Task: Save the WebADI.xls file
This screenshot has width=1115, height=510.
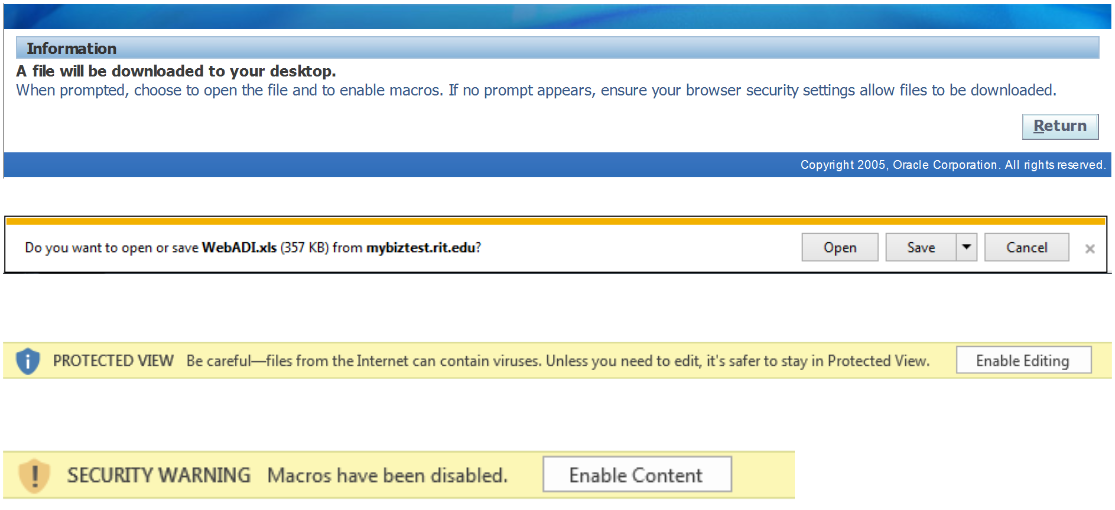Action: [x=920, y=247]
